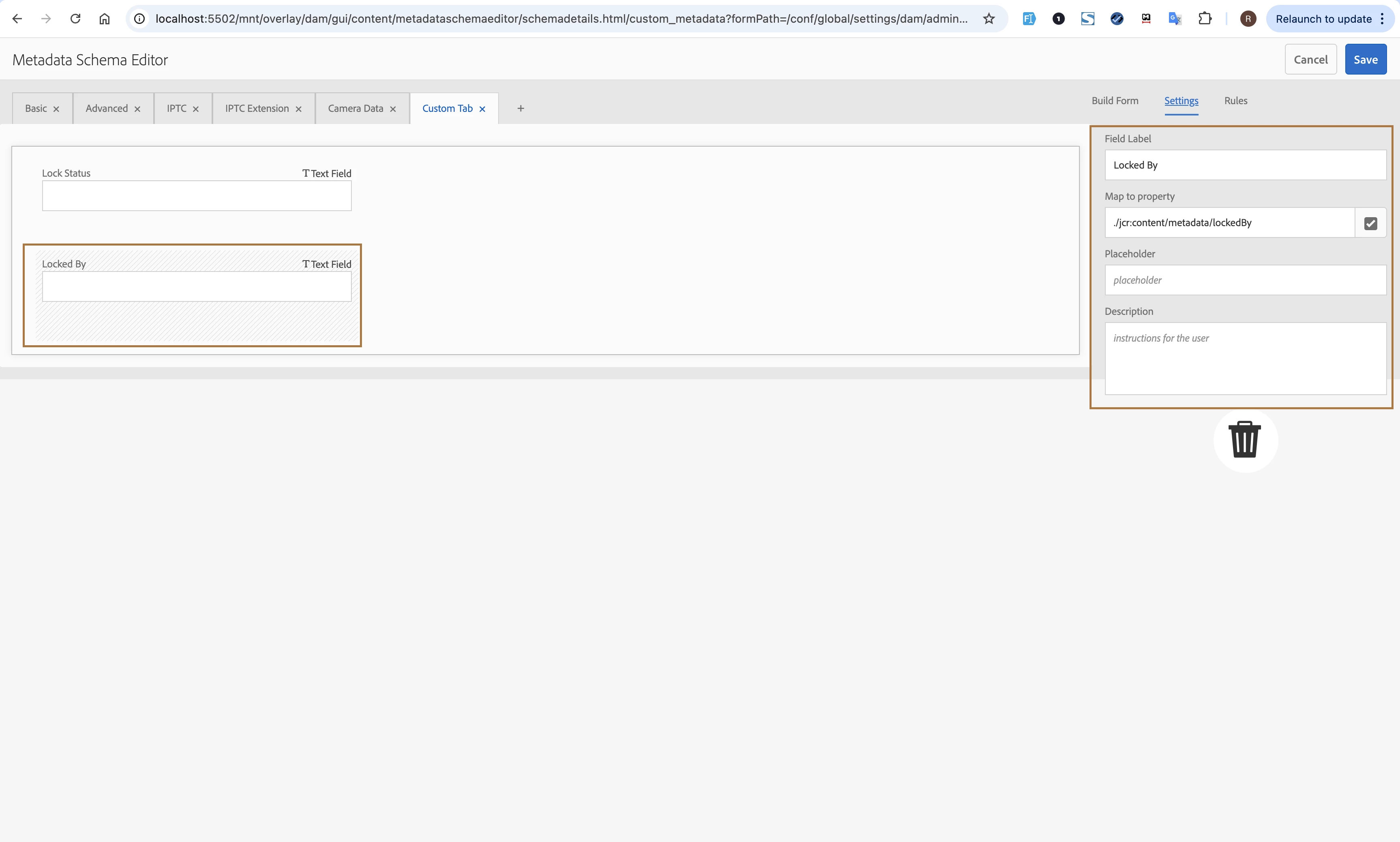1400x842 pixels.
Task: Close the Basic tab with its X
Action: [x=56, y=109]
